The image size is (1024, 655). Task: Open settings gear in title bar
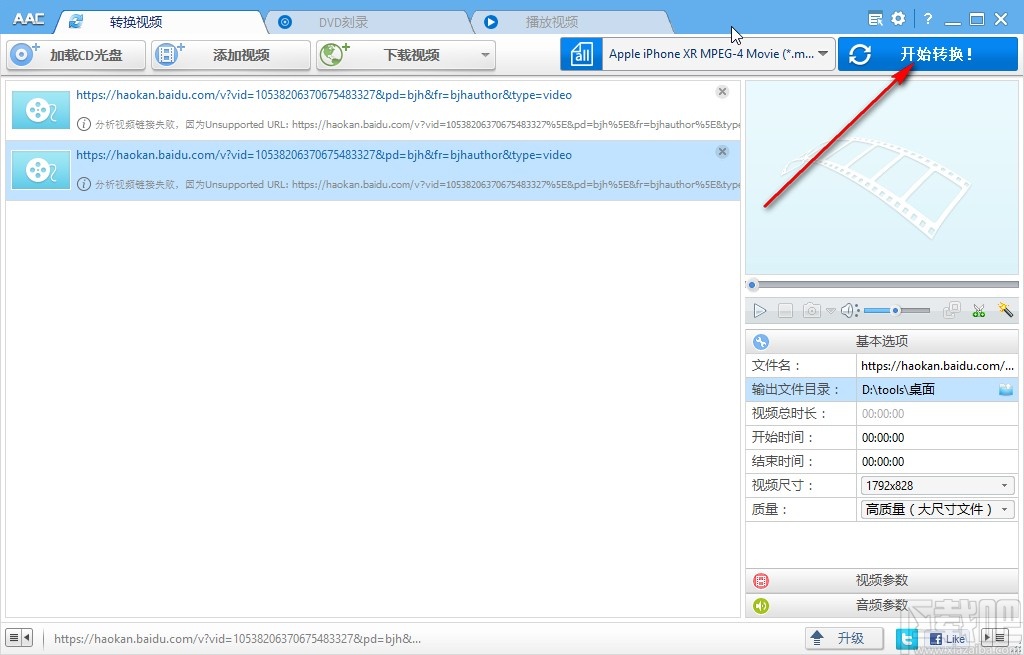pyautogui.click(x=899, y=18)
